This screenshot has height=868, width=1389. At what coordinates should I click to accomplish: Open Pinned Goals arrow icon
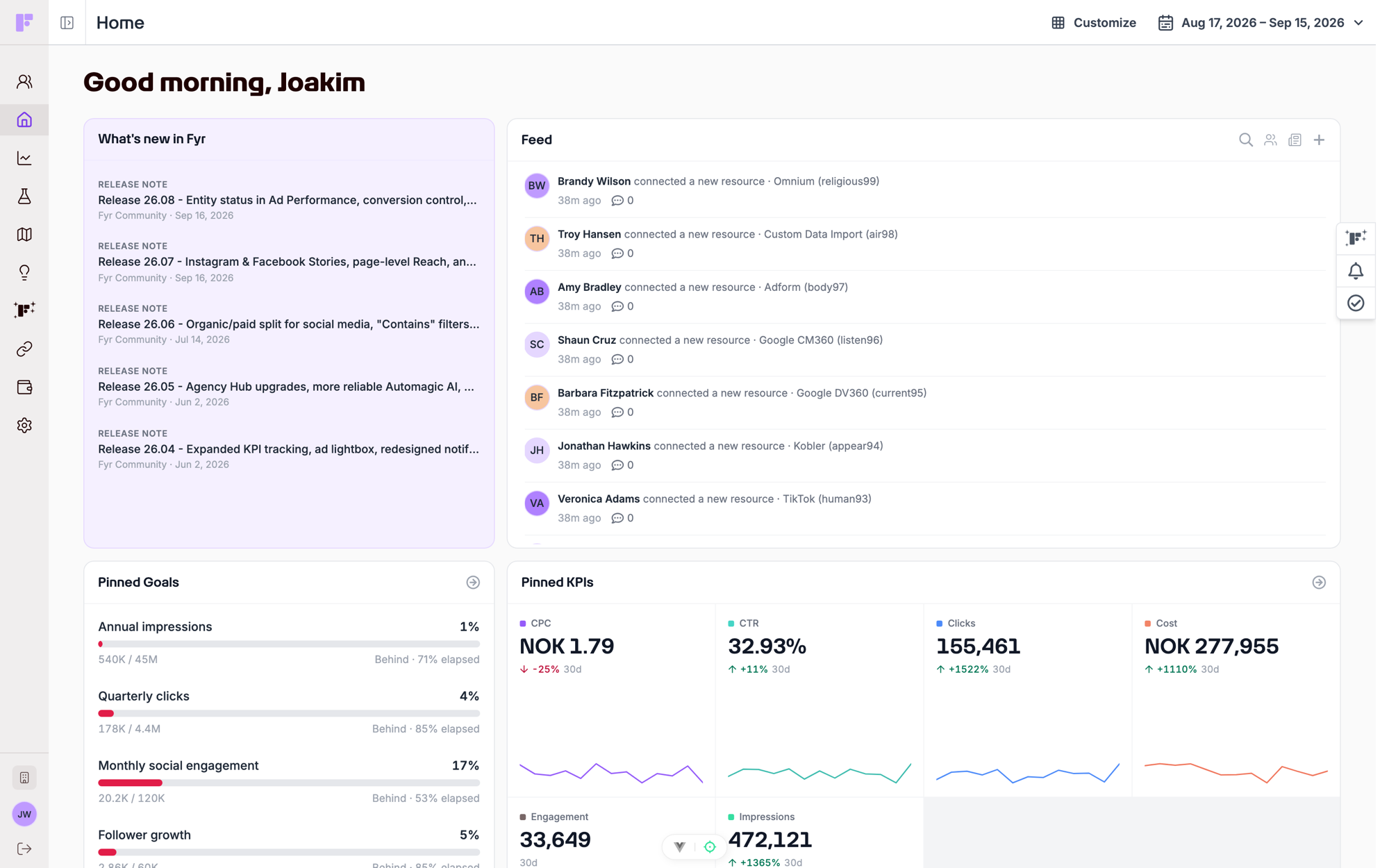click(473, 583)
